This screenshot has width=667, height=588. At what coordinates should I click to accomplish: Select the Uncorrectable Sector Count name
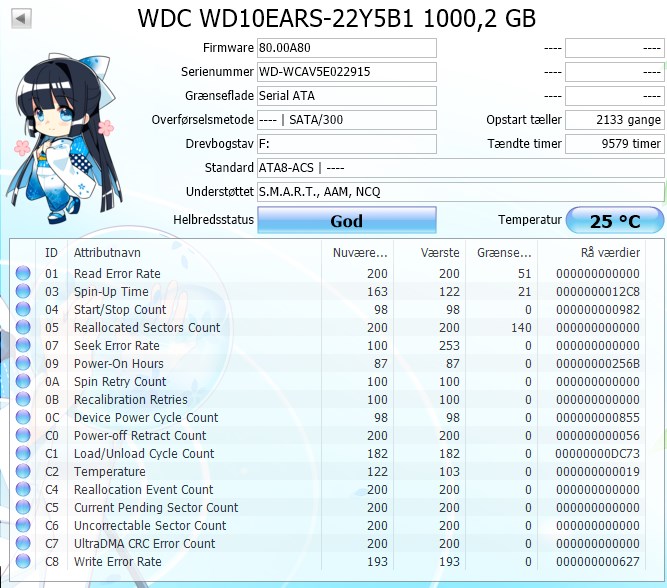coord(150,525)
